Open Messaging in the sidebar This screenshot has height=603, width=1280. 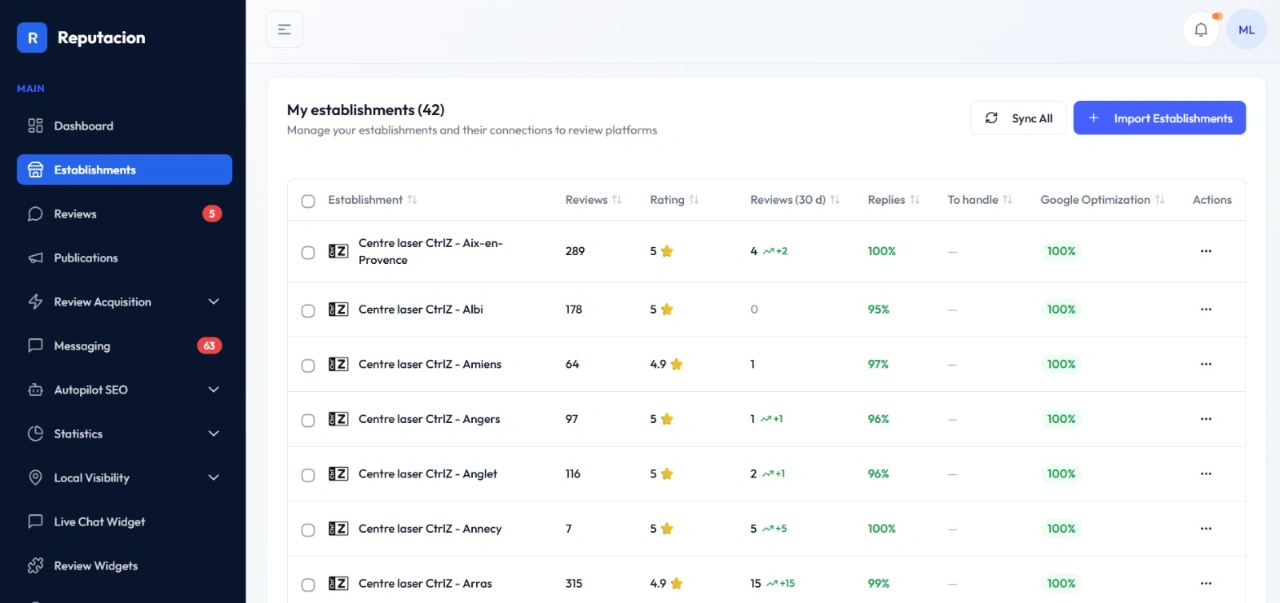(x=124, y=346)
